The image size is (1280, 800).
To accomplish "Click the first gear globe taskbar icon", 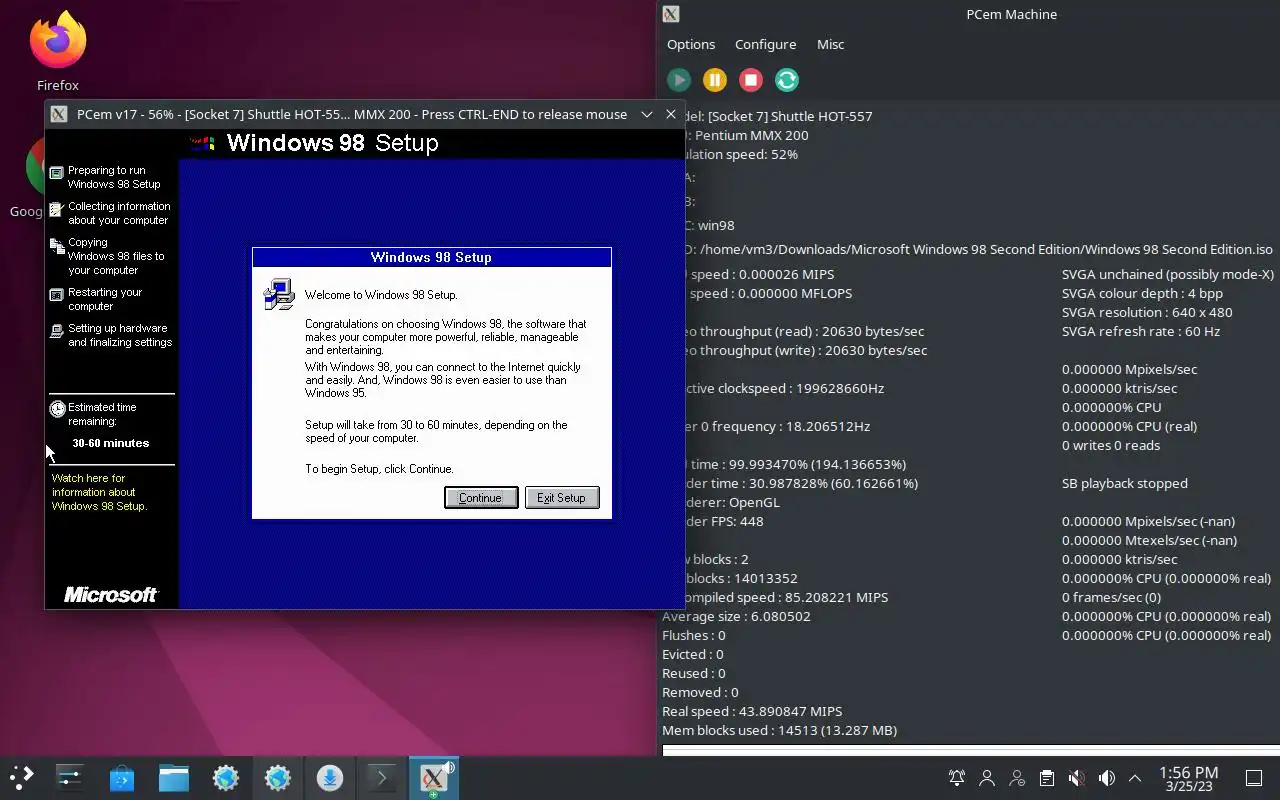I will (x=226, y=778).
